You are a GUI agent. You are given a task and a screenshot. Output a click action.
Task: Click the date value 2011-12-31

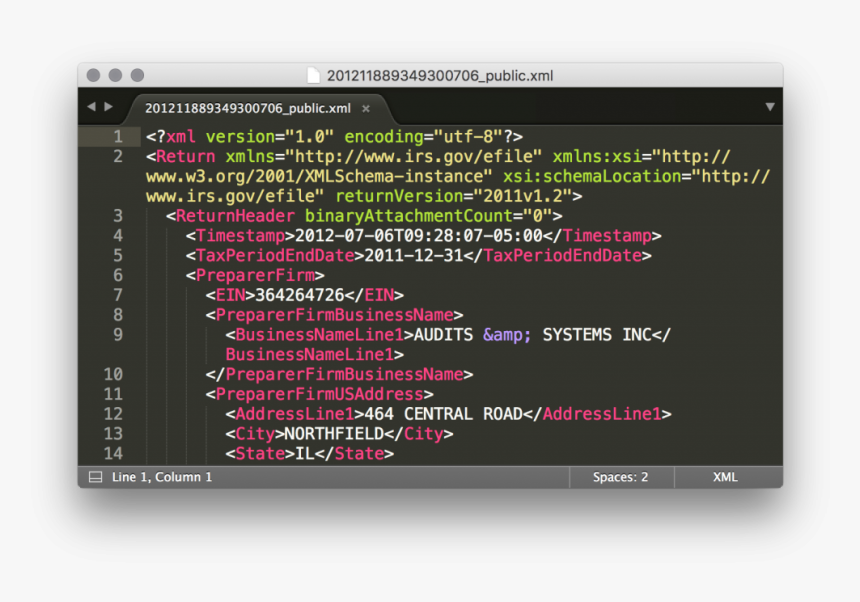coord(414,255)
